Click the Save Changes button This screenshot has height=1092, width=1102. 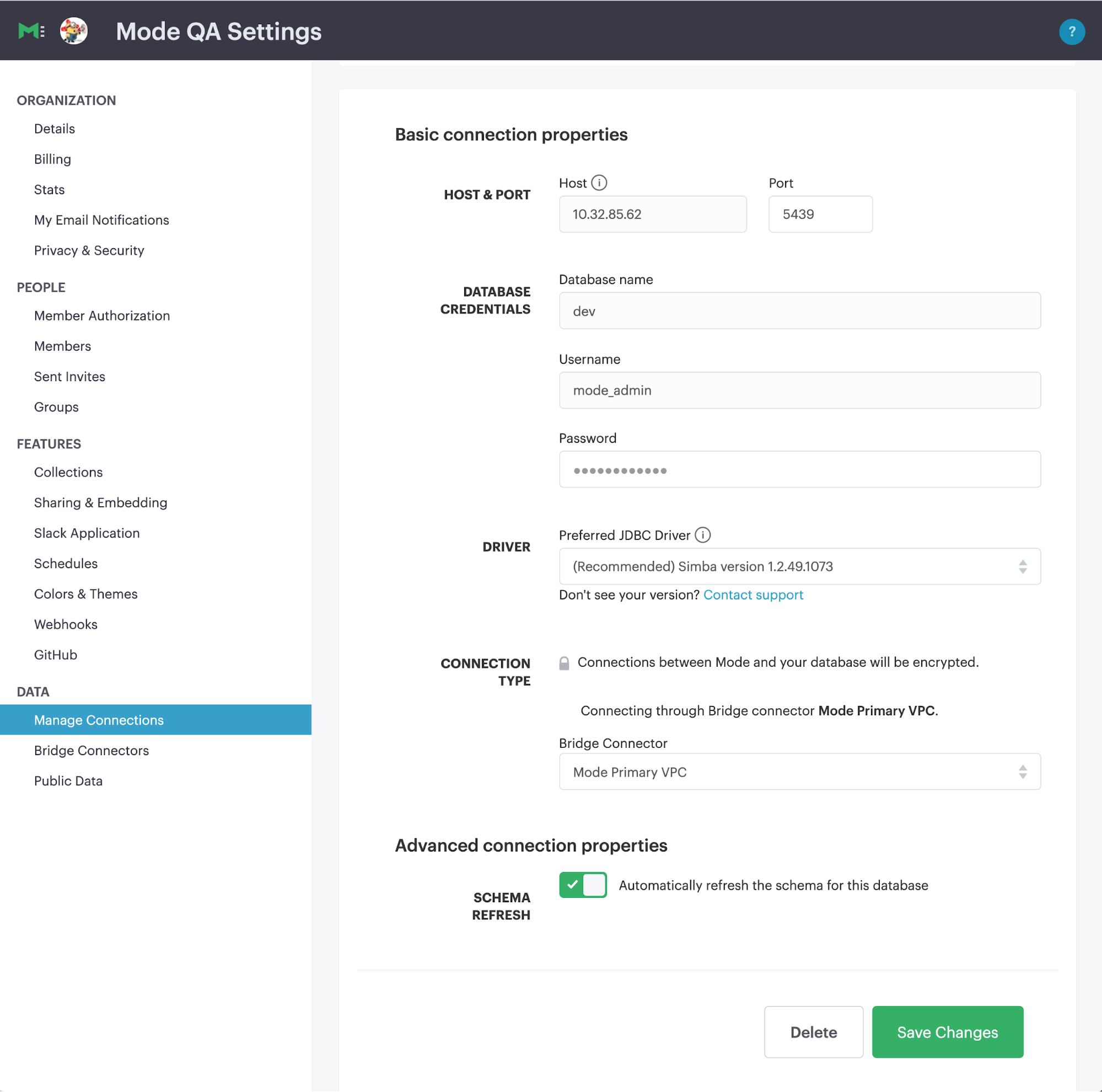(x=948, y=1031)
